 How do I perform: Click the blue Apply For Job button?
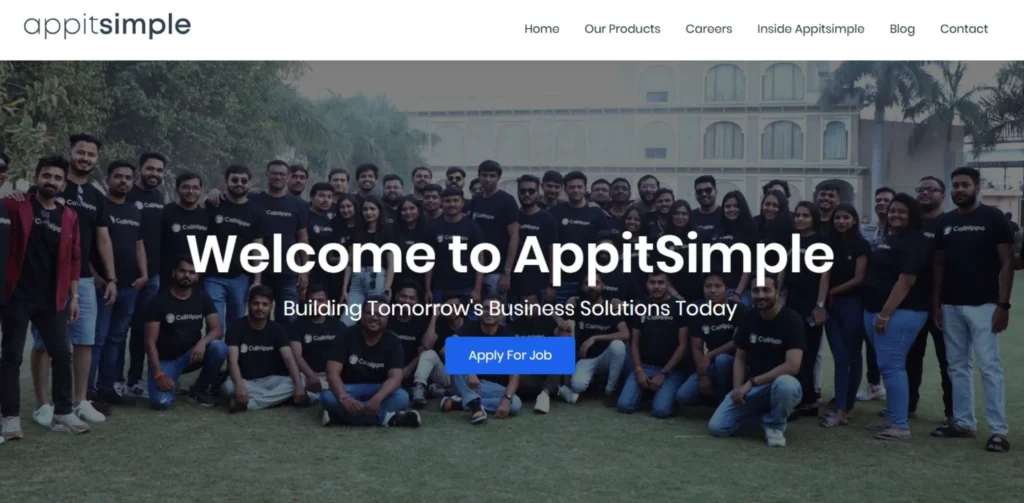510,355
